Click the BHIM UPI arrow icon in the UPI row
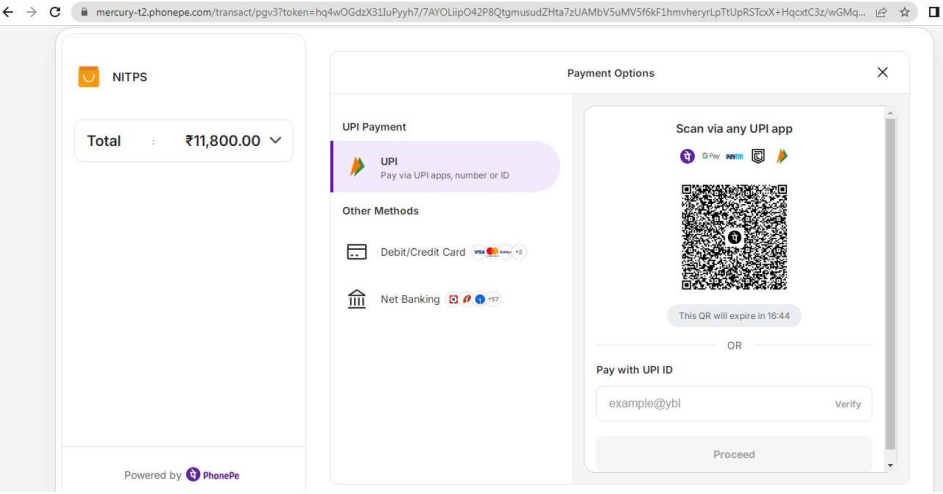 (357, 167)
